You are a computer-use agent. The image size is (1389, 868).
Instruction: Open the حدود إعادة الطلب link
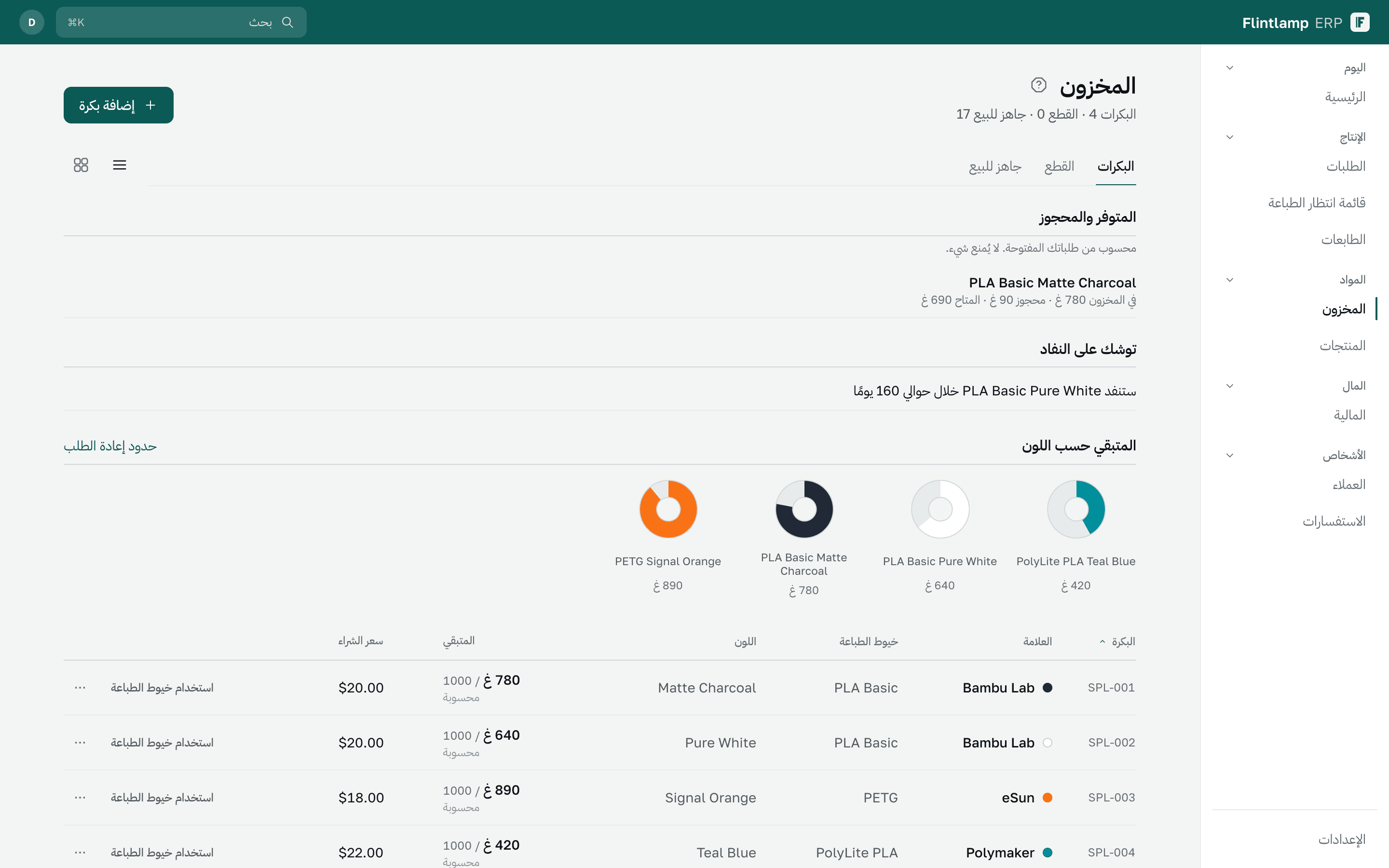pos(110,446)
